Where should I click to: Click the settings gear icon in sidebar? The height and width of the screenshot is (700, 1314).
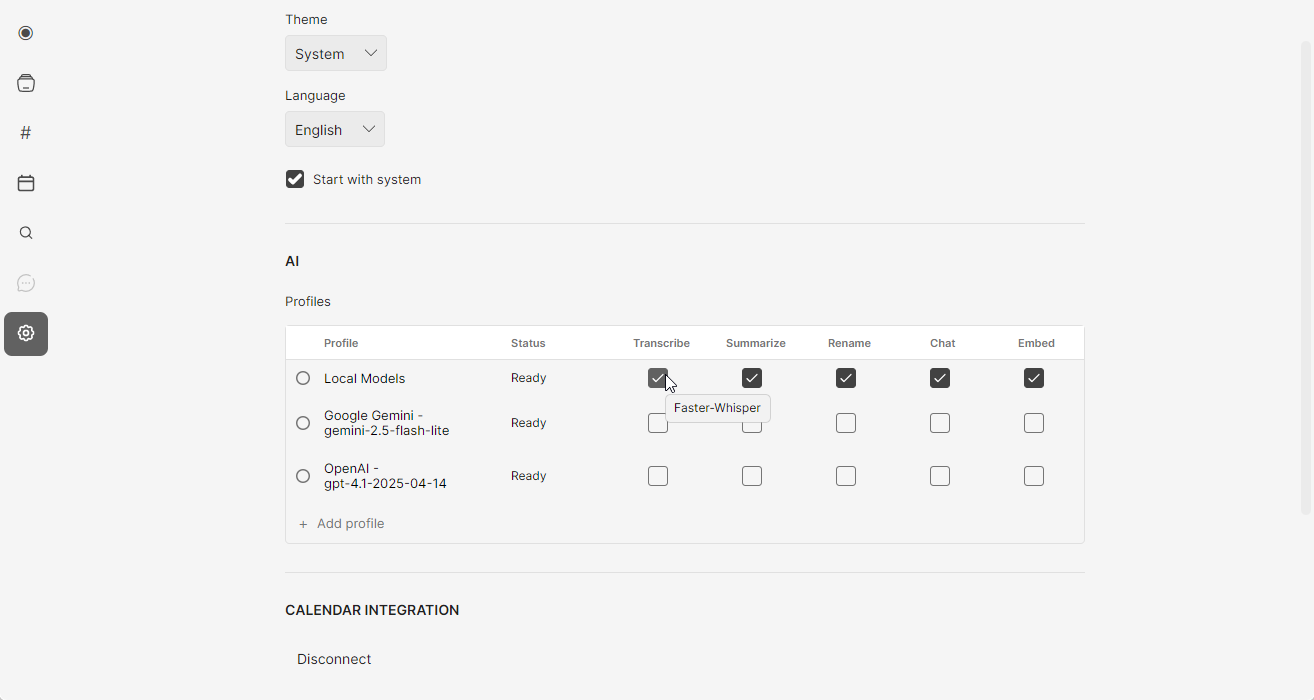pyautogui.click(x=26, y=333)
